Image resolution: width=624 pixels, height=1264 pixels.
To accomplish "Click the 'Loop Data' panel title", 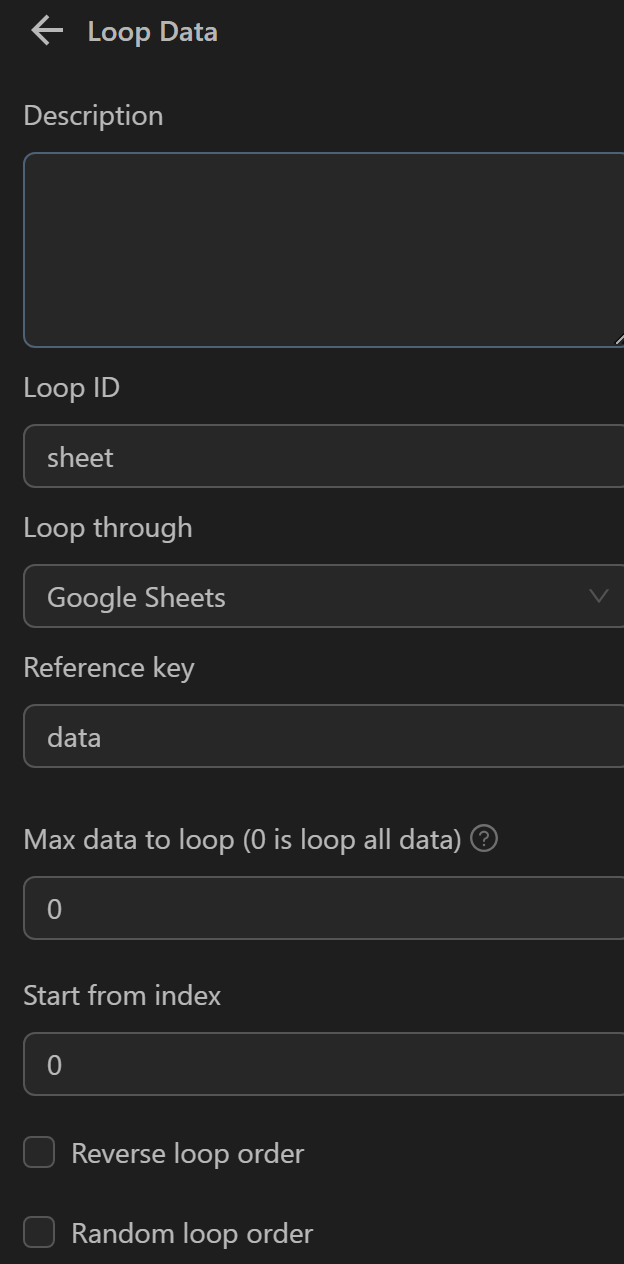I will pyautogui.click(x=152, y=32).
